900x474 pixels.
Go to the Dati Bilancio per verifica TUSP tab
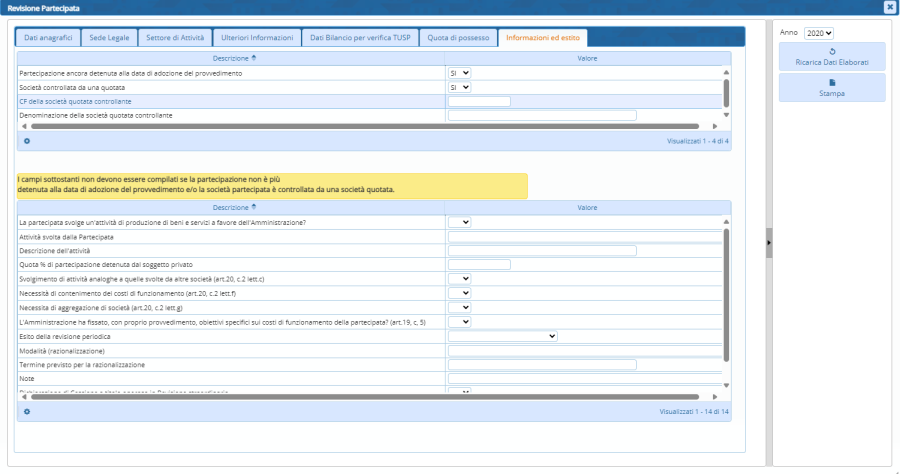coord(358,38)
